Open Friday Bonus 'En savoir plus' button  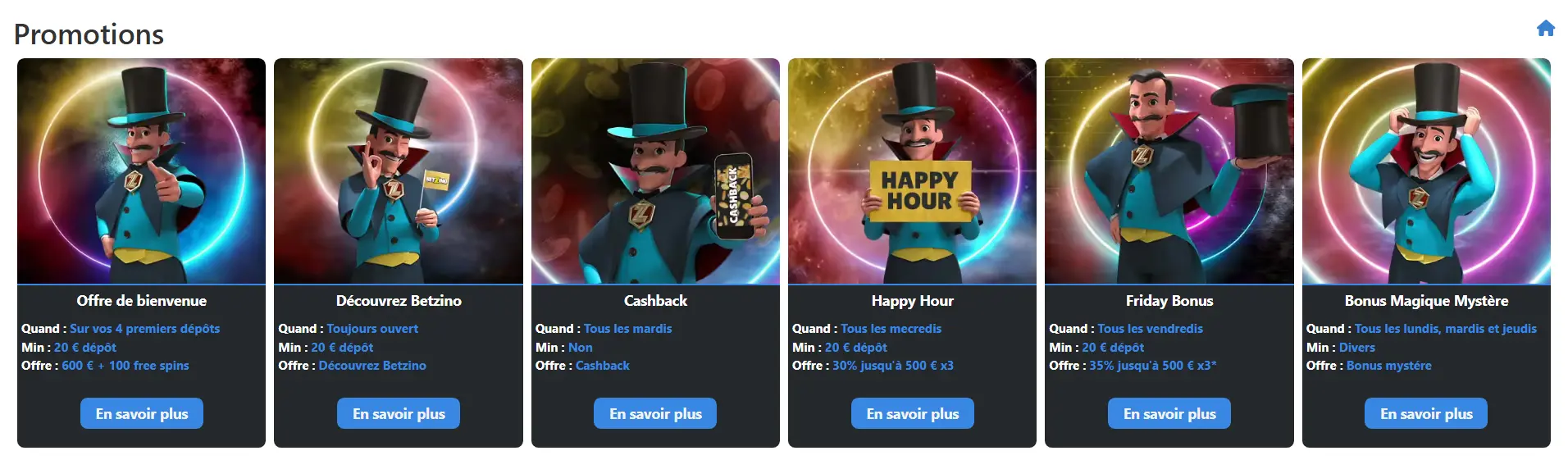tap(1169, 413)
